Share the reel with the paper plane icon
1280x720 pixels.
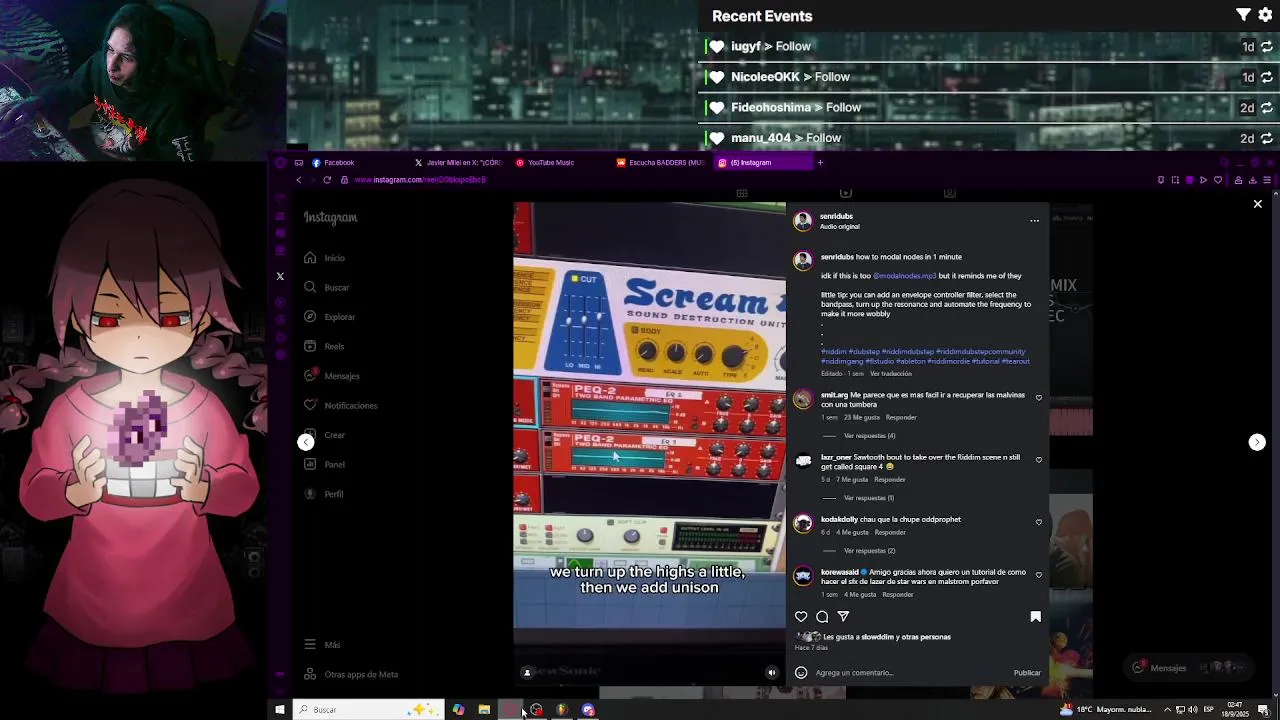(x=843, y=617)
